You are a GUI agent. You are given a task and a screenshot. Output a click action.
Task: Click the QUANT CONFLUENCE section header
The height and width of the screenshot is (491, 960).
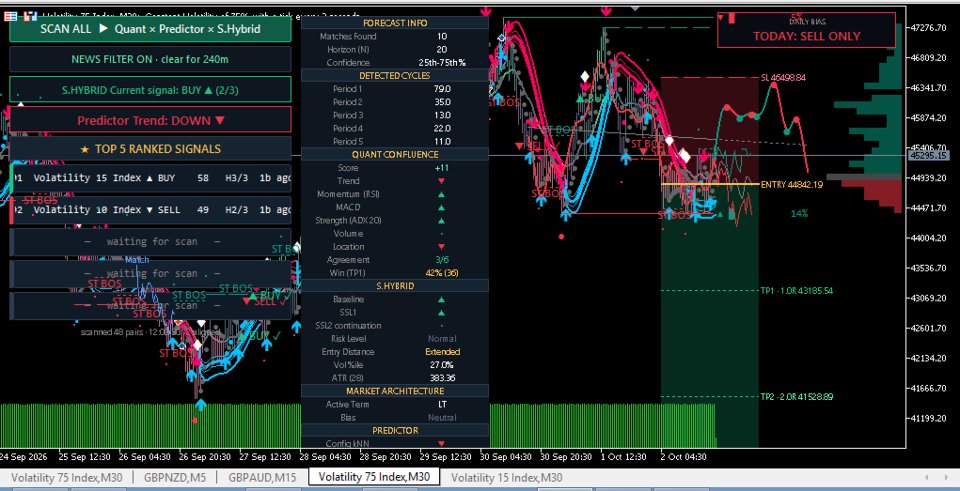(x=395, y=155)
